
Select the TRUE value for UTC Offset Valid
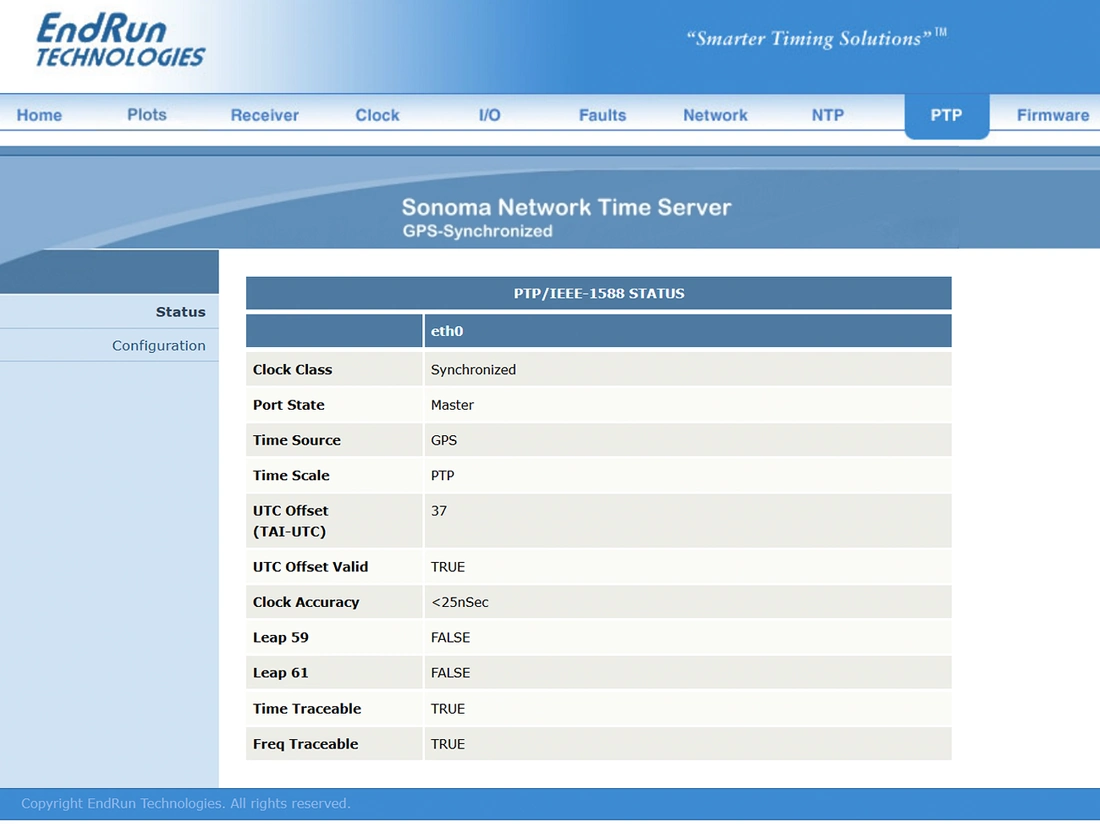click(448, 566)
